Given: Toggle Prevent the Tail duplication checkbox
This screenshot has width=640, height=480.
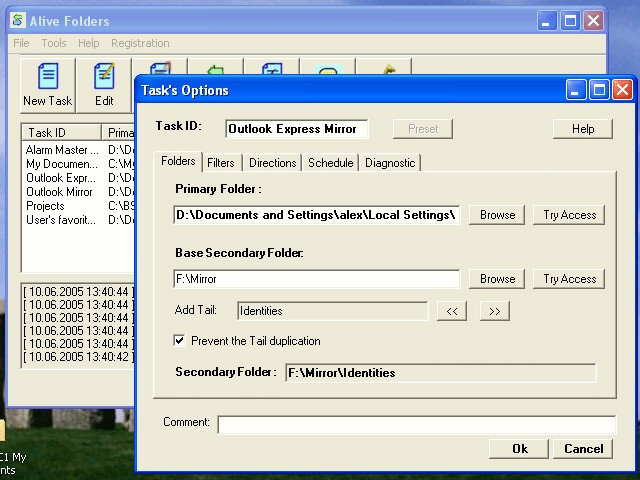Looking at the screenshot, I should tap(179, 340).
